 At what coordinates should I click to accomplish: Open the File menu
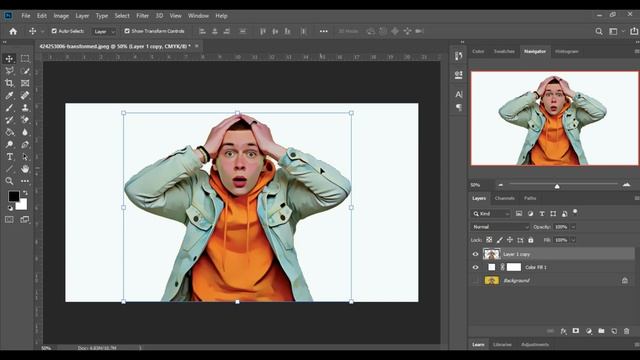pos(26,16)
